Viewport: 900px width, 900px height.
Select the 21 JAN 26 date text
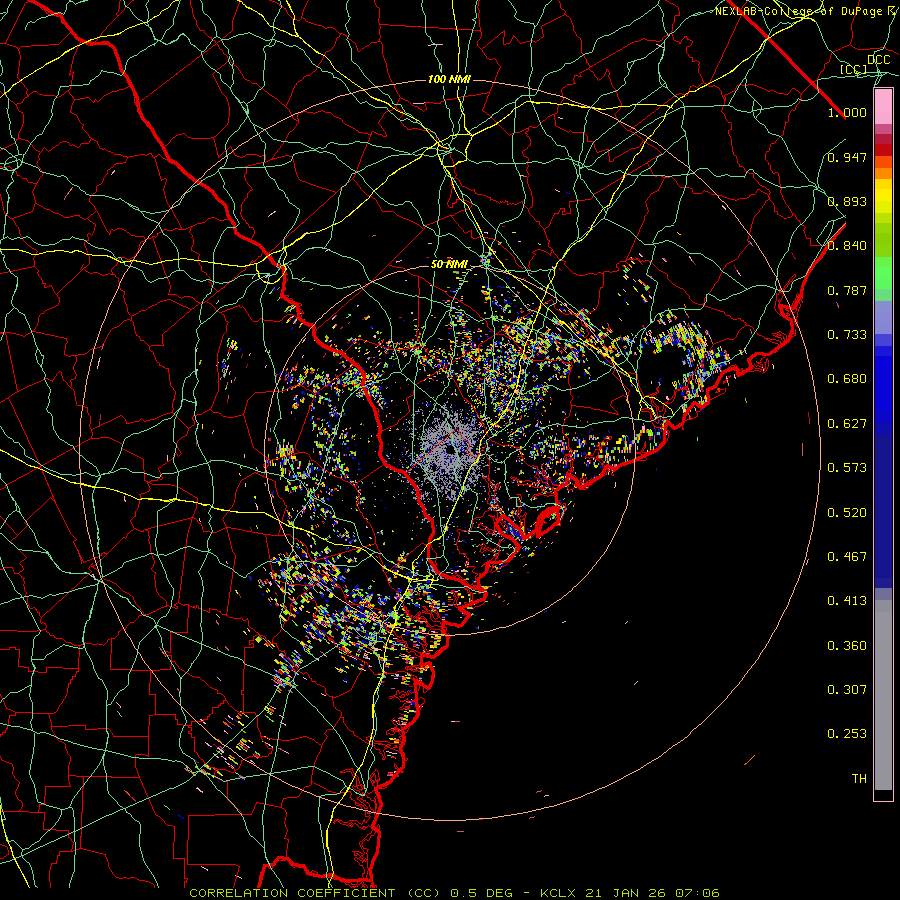627,893
